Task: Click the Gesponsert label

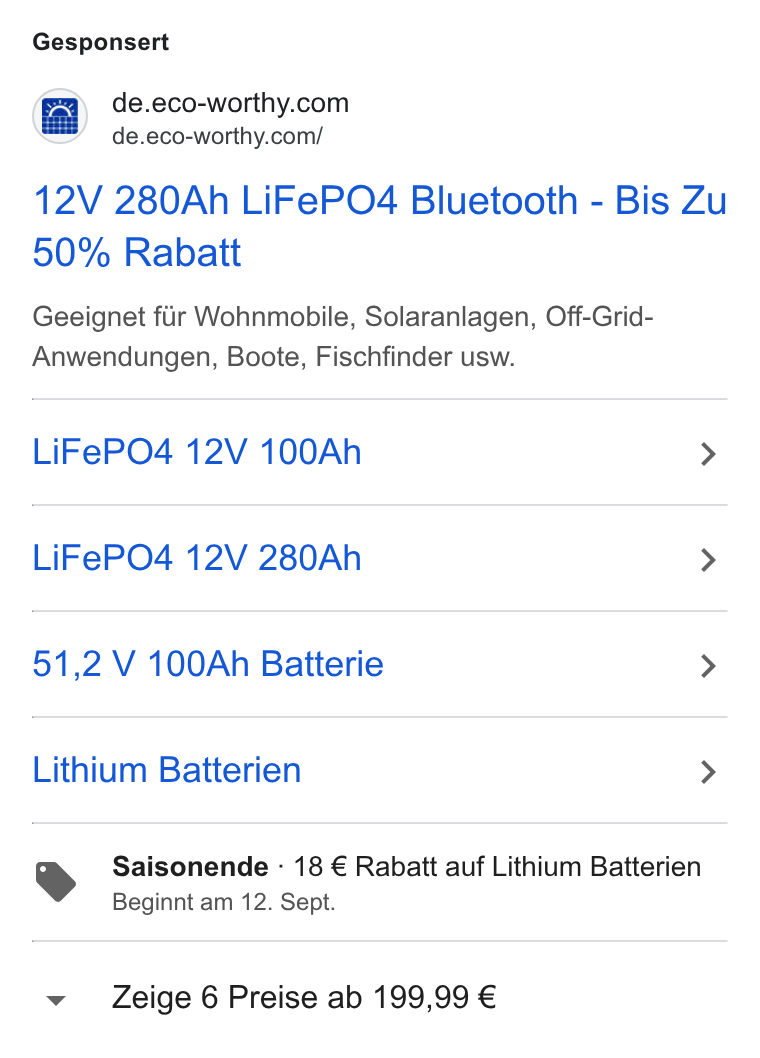Action: click(101, 42)
